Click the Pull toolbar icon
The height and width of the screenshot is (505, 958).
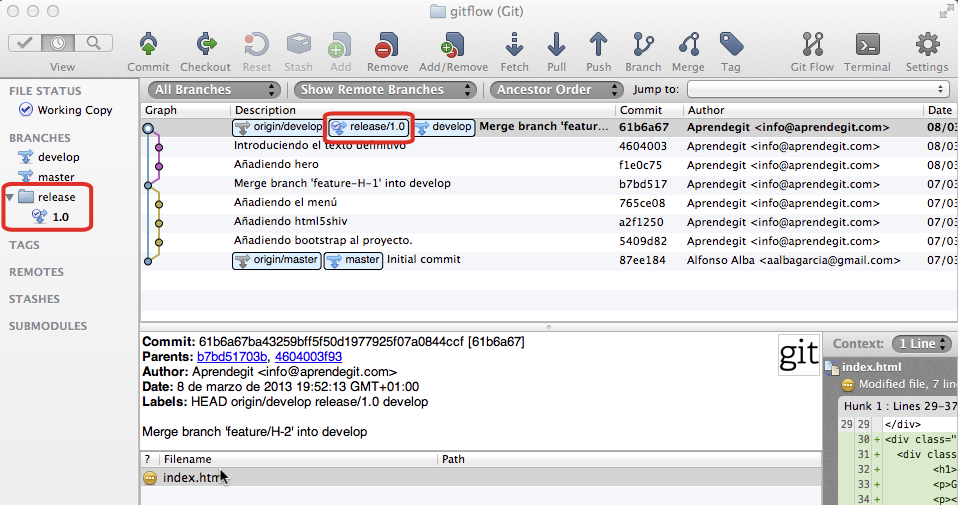(556, 45)
